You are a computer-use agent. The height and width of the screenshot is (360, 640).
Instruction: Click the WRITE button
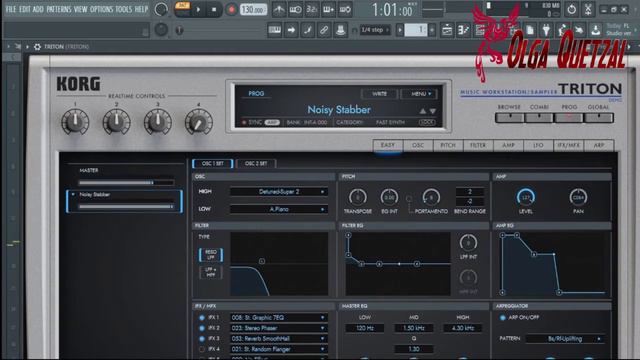379,94
